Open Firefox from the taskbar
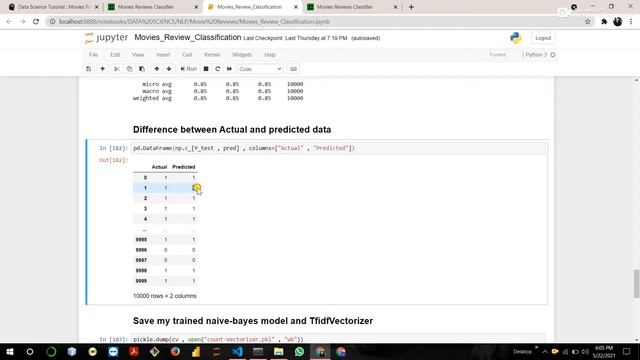 (175, 351)
